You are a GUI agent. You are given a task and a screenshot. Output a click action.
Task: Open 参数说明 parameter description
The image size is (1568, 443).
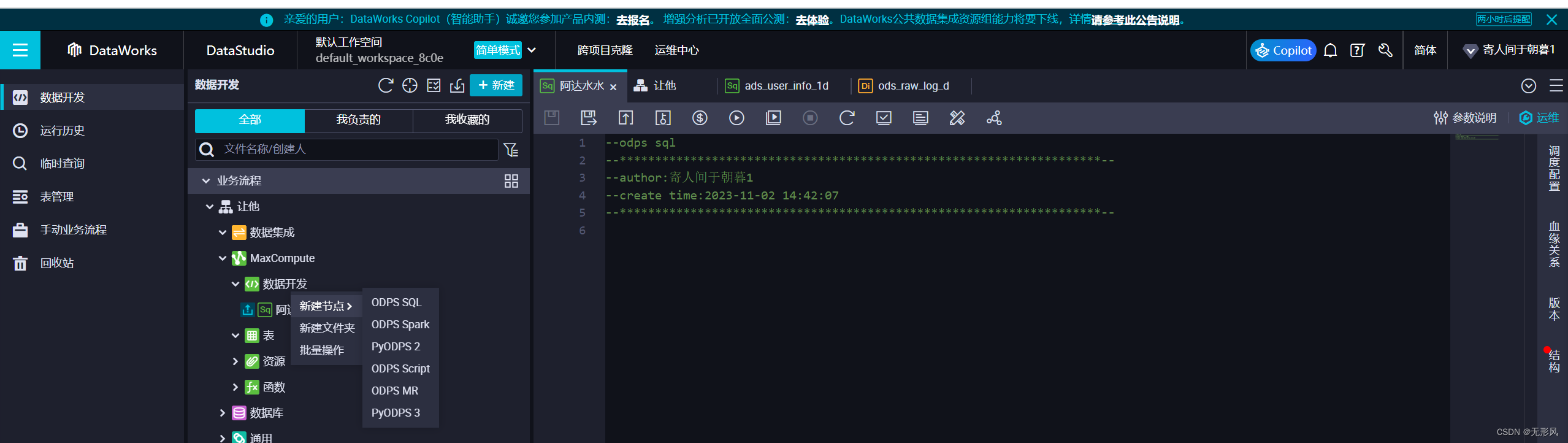point(1465,118)
